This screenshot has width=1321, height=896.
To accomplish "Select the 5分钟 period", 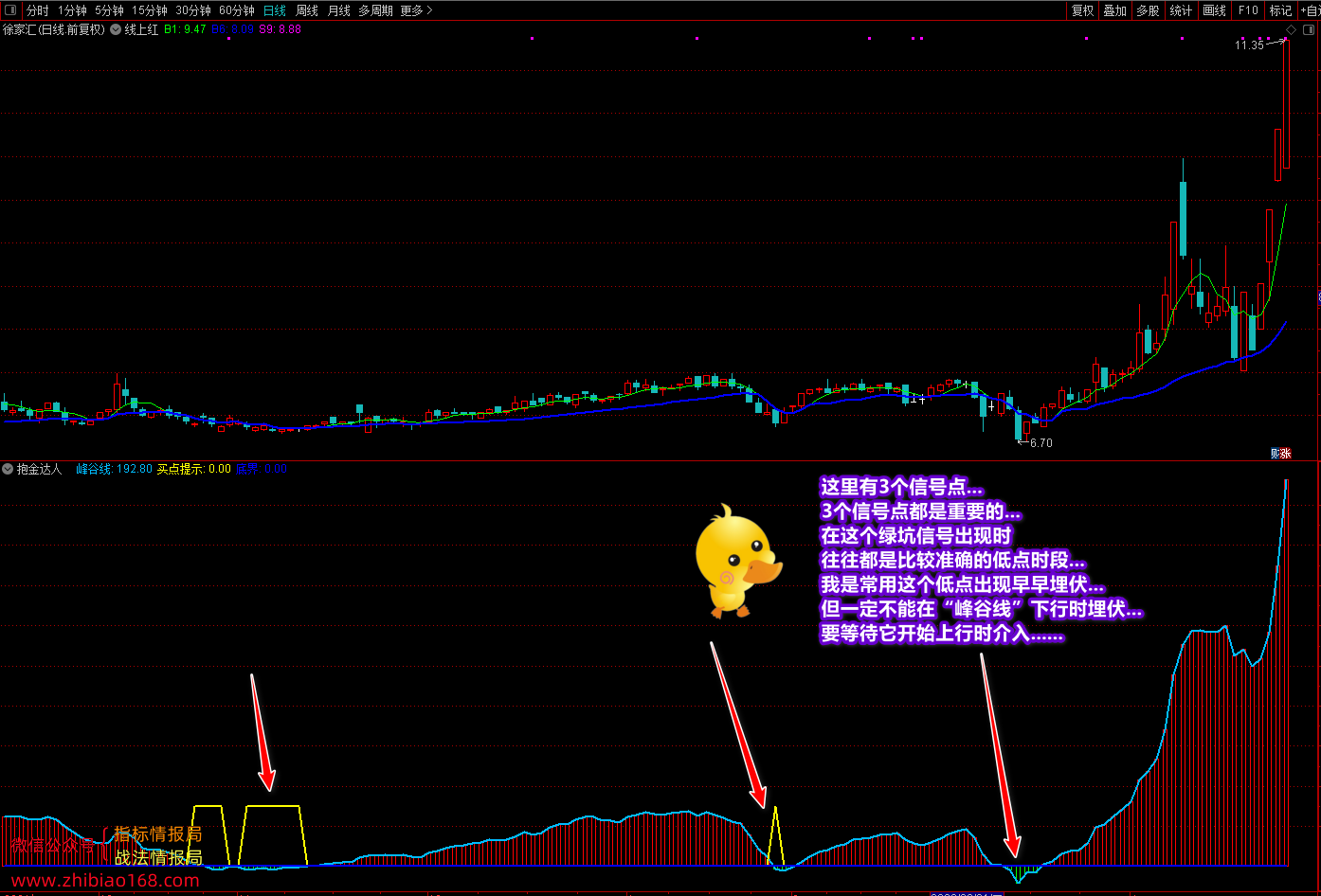I will (109, 10).
